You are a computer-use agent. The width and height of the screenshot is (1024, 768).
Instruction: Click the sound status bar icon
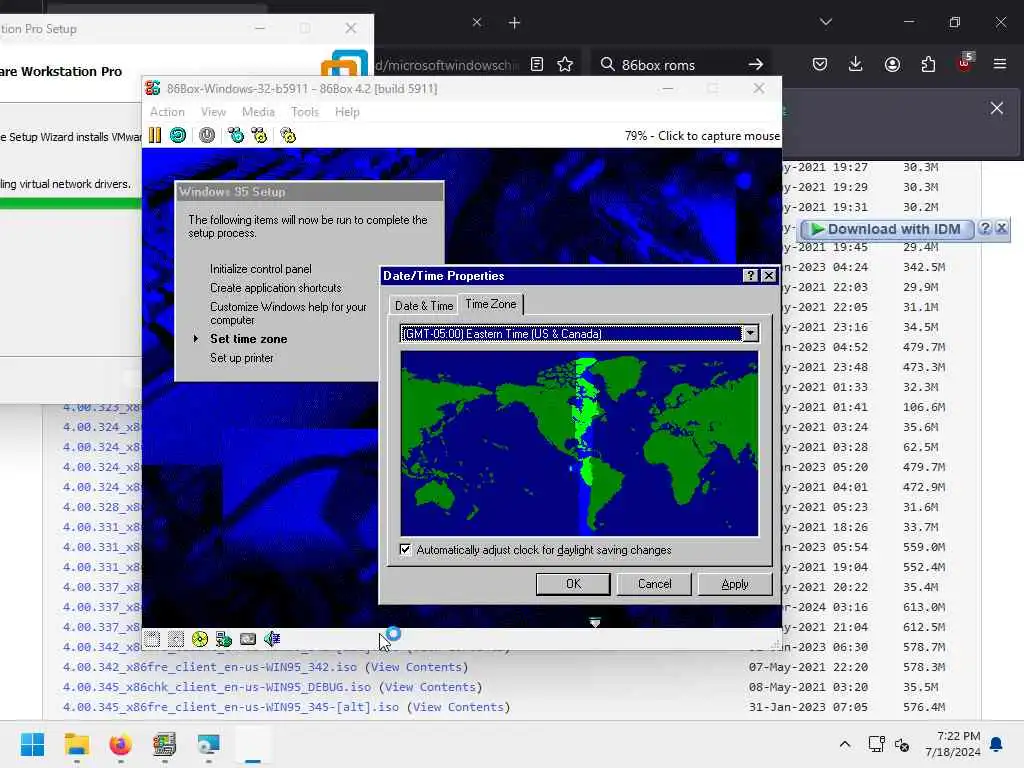click(x=272, y=639)
